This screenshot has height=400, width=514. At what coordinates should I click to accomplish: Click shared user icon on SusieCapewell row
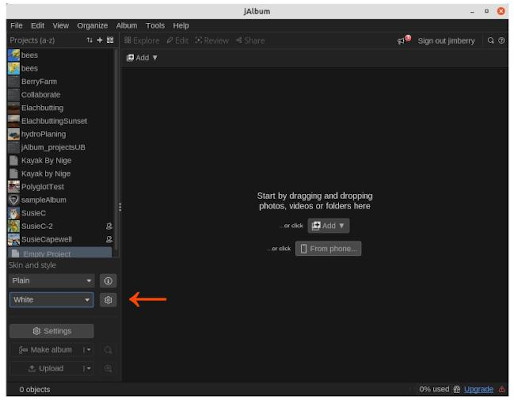tap(109, 239)
